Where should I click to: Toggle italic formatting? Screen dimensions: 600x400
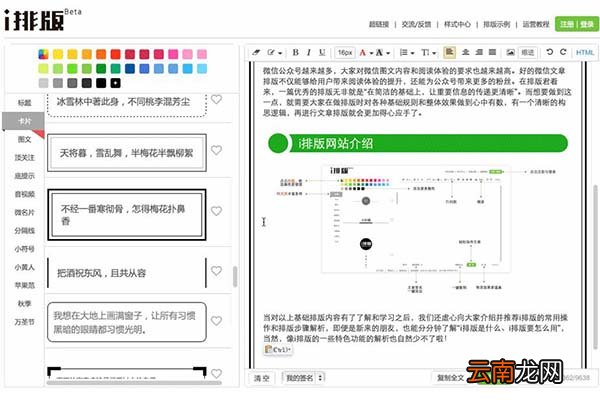[x=309, y=52]
